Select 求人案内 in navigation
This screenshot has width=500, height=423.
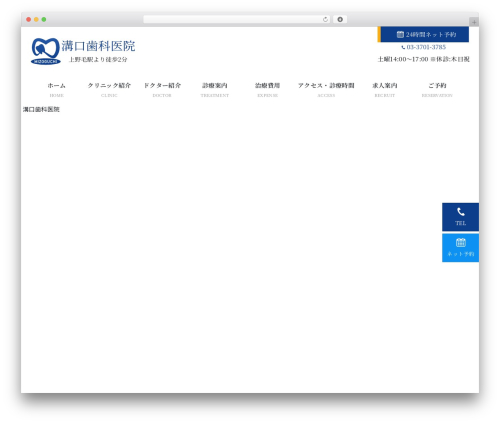[x=385, y=90]
